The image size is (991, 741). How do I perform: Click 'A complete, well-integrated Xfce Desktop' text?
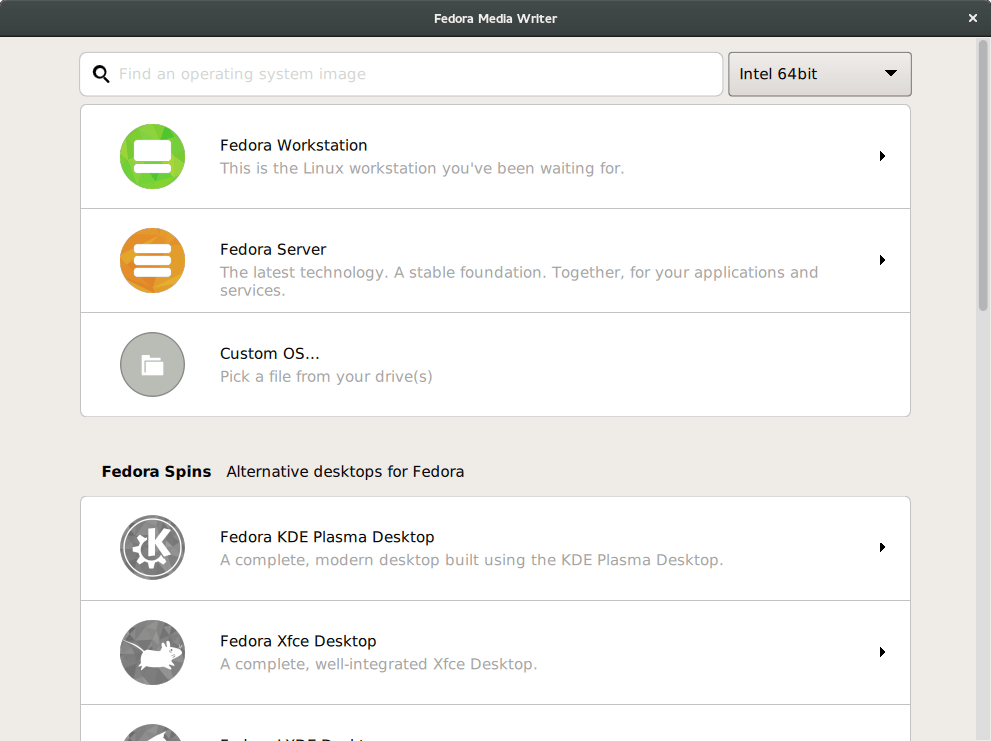pyautogui.click(x=379, y=664)
